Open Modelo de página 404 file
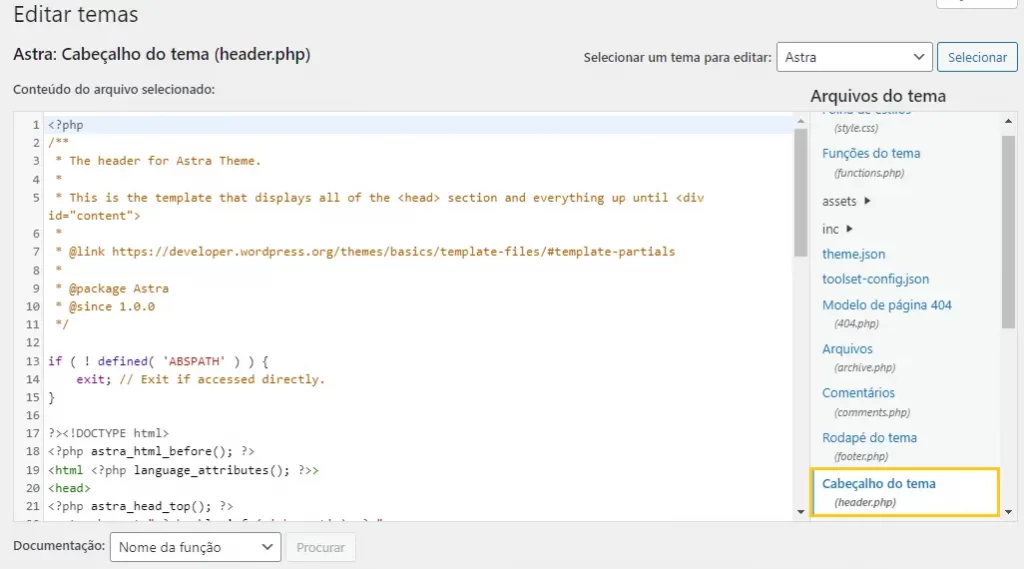1024x569 pixels. coord(886,304)
